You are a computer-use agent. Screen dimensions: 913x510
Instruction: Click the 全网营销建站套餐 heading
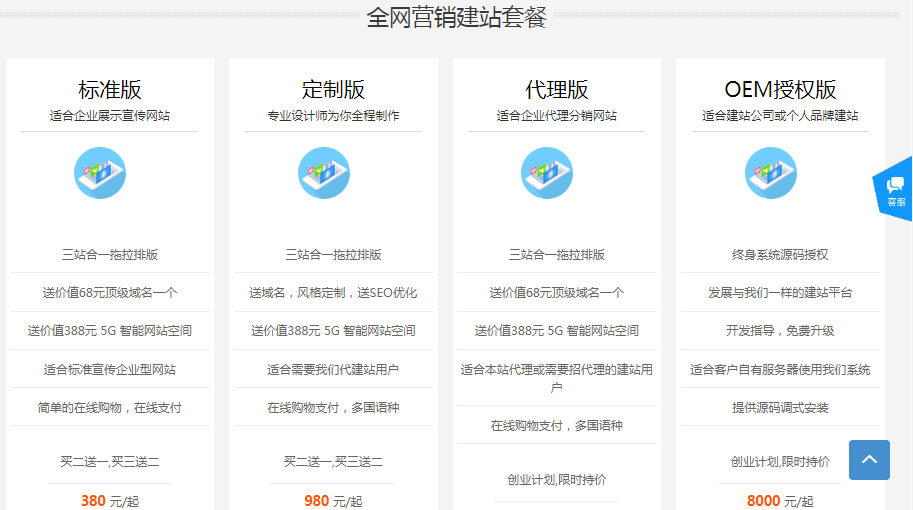coord(456,17)
